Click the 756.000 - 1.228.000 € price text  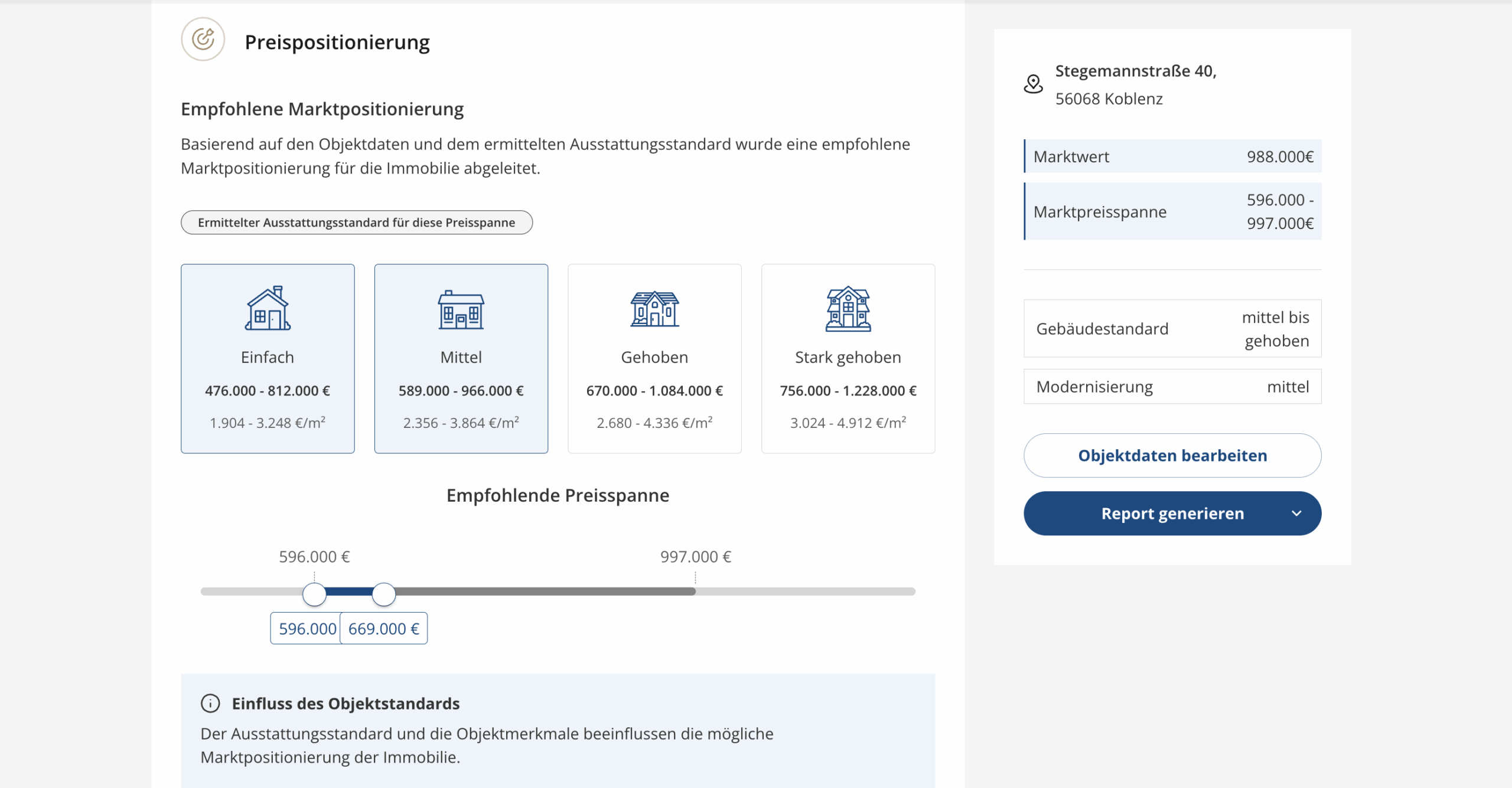(x=848, y=391)
